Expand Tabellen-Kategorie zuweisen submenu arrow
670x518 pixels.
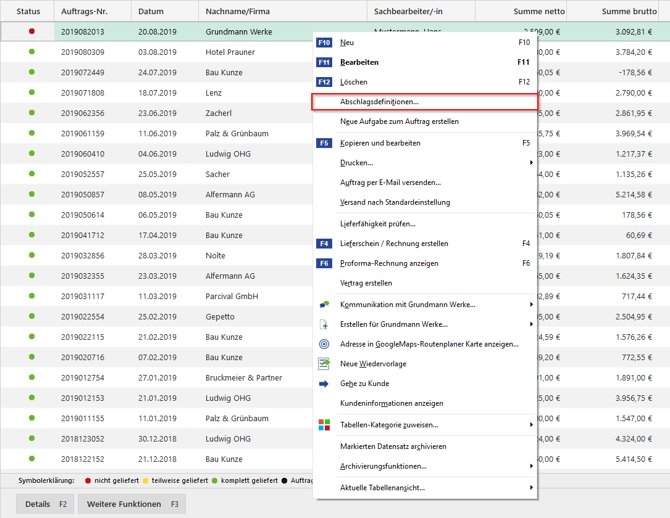pyautogui.click(x=531, y=424)
